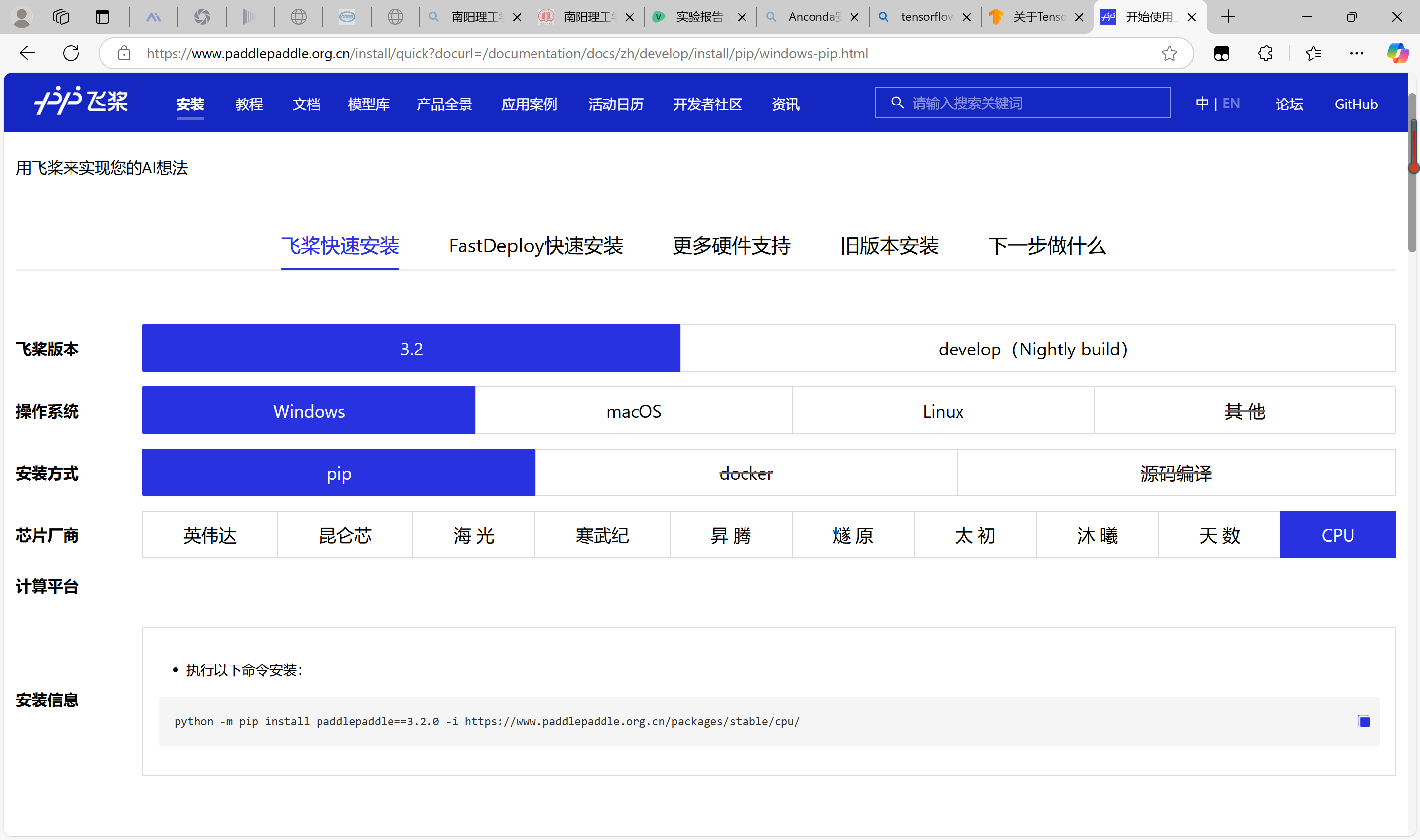
Task: Select 源码编译 install method
Action: point(1176,473)
